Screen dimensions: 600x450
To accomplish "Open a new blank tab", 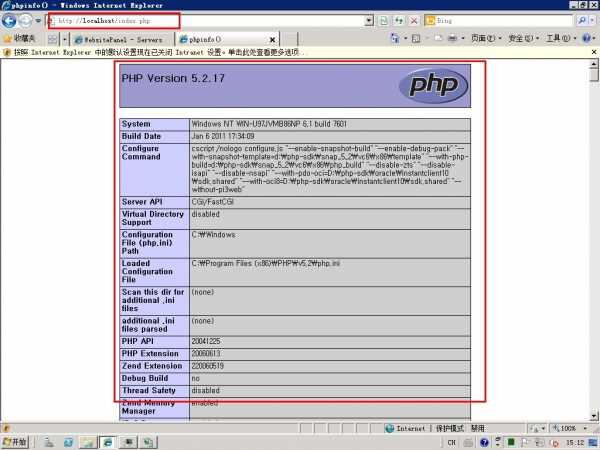I will pos(290,39).
